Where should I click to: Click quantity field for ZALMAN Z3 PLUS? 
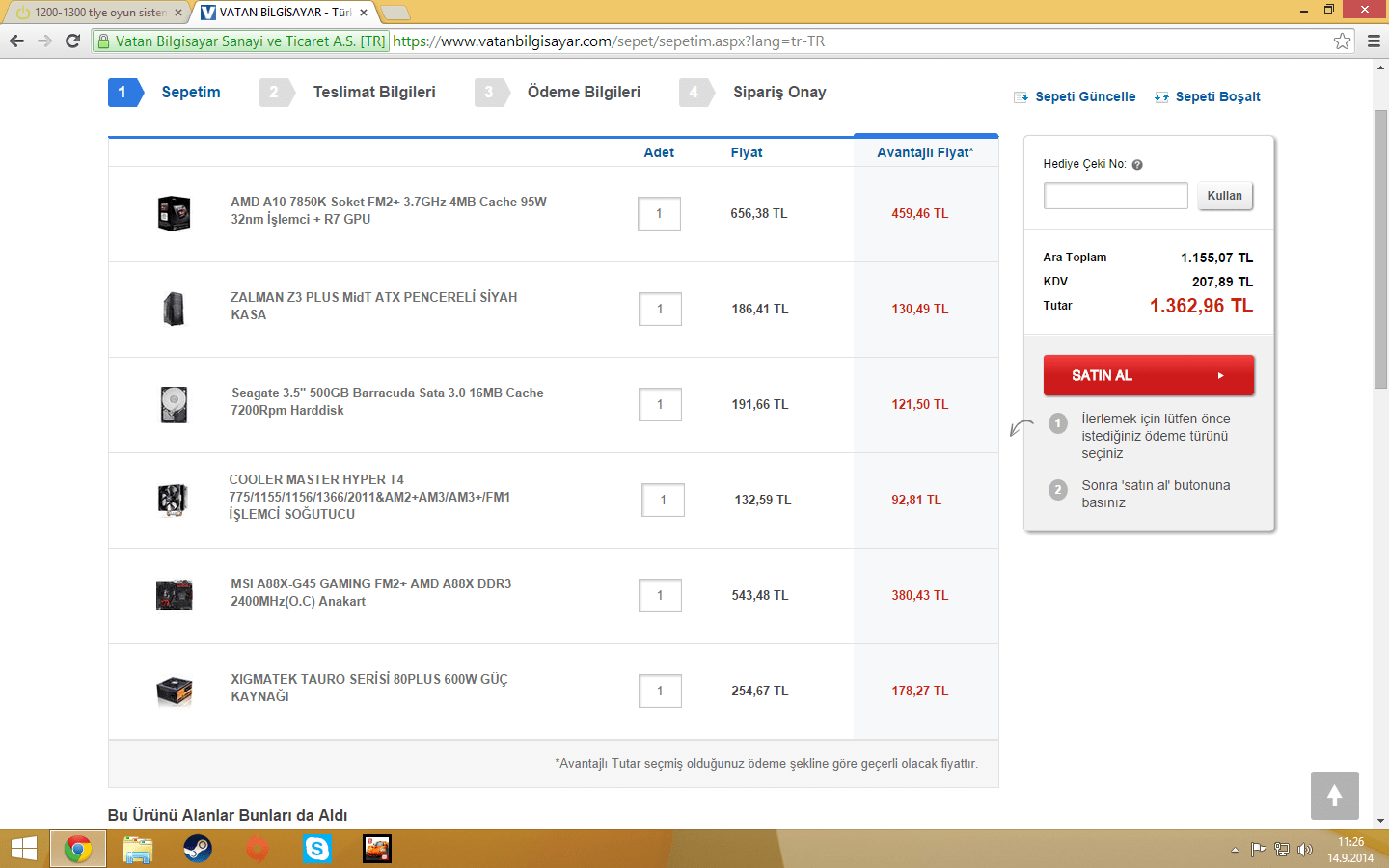pos(660,310)
